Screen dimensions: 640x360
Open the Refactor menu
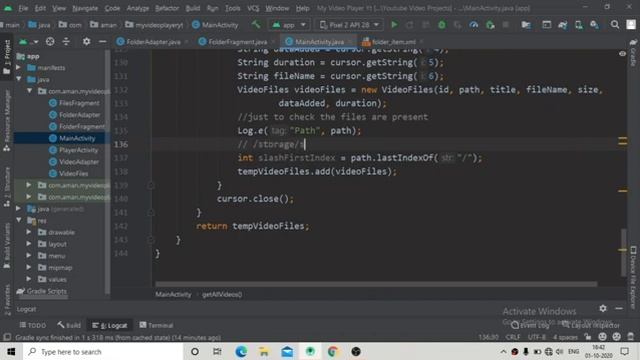tap(167, 8)
